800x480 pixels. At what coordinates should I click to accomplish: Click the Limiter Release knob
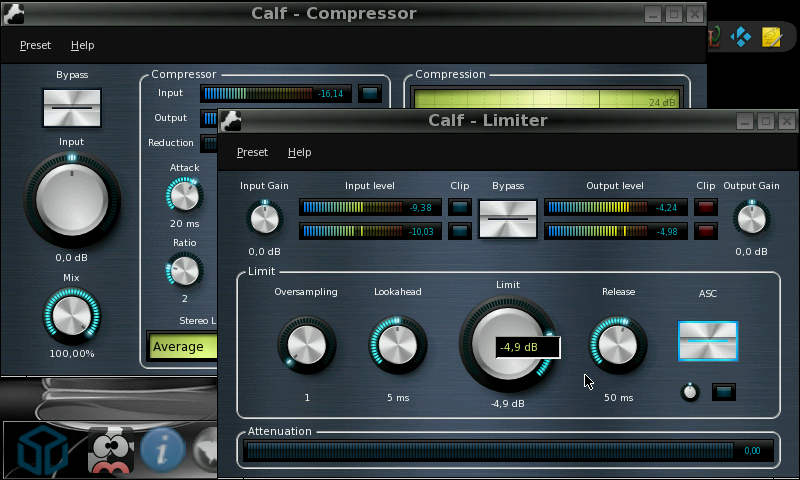(618, 345)
